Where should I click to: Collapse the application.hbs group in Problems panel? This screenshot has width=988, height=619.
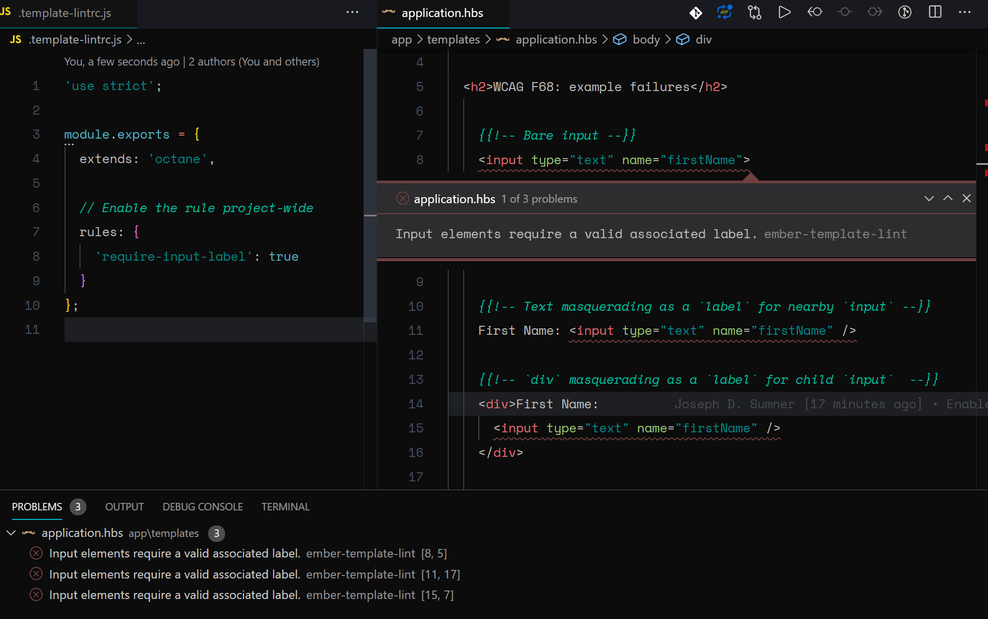pyautogui.click(x=10, y=533)
